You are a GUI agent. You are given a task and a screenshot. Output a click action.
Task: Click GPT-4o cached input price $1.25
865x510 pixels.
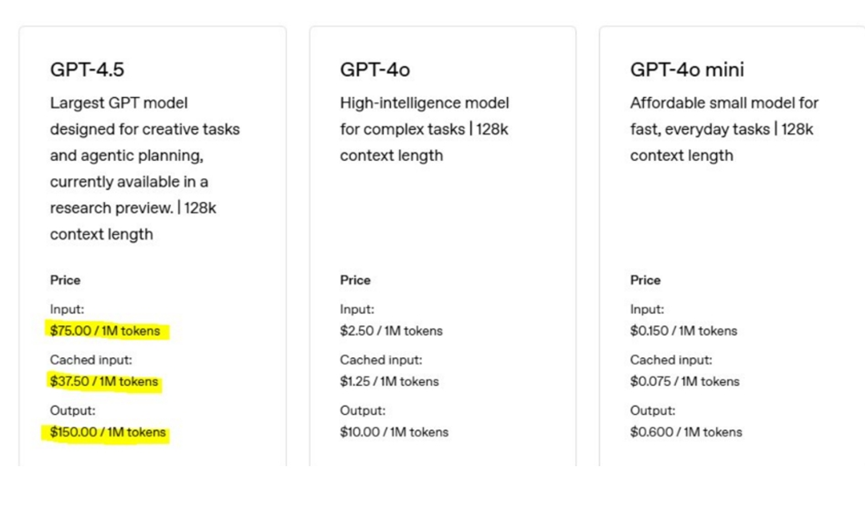pyautogui.click(x=389, y=381)
